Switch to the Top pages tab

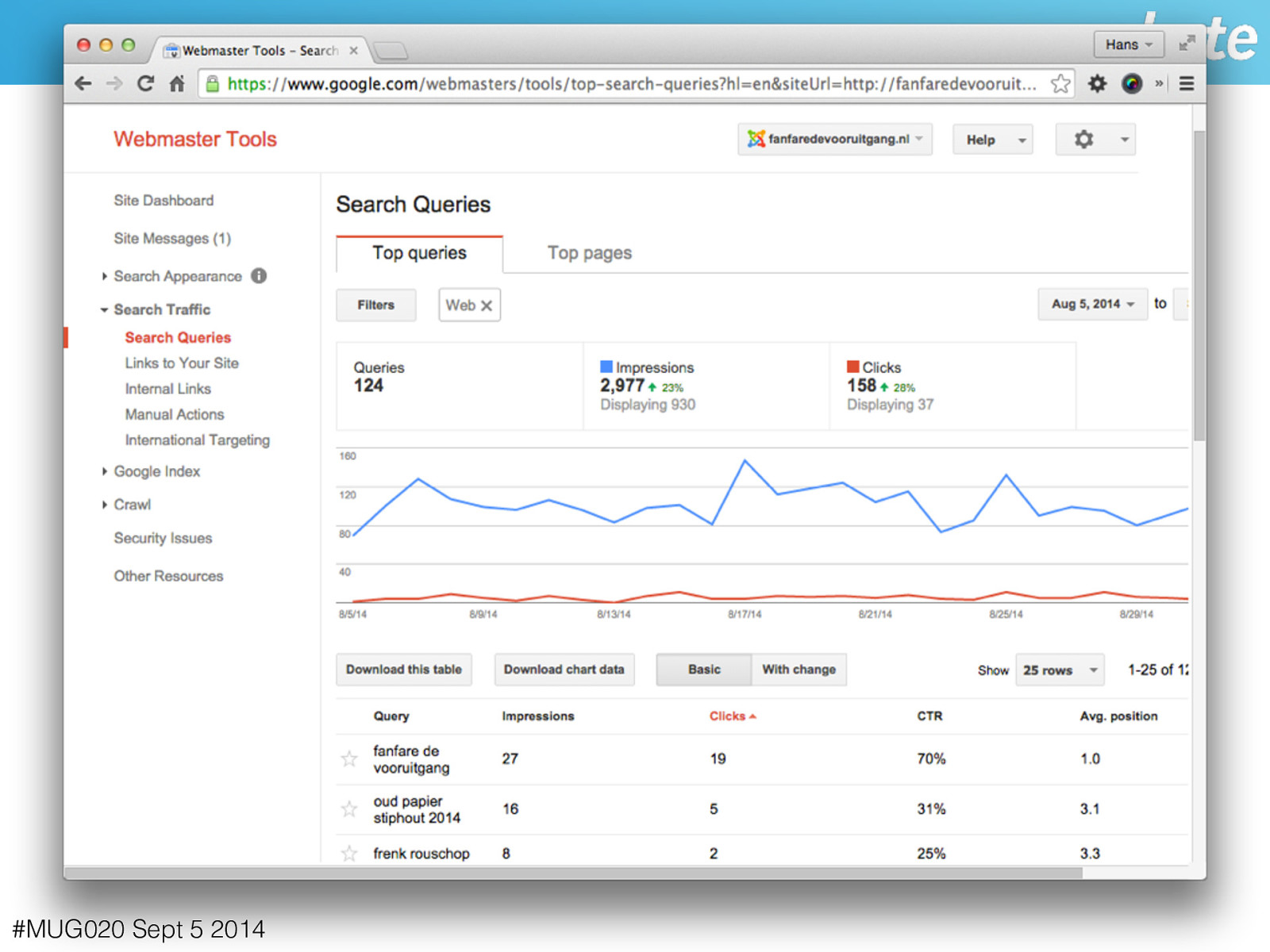point(589,254)
